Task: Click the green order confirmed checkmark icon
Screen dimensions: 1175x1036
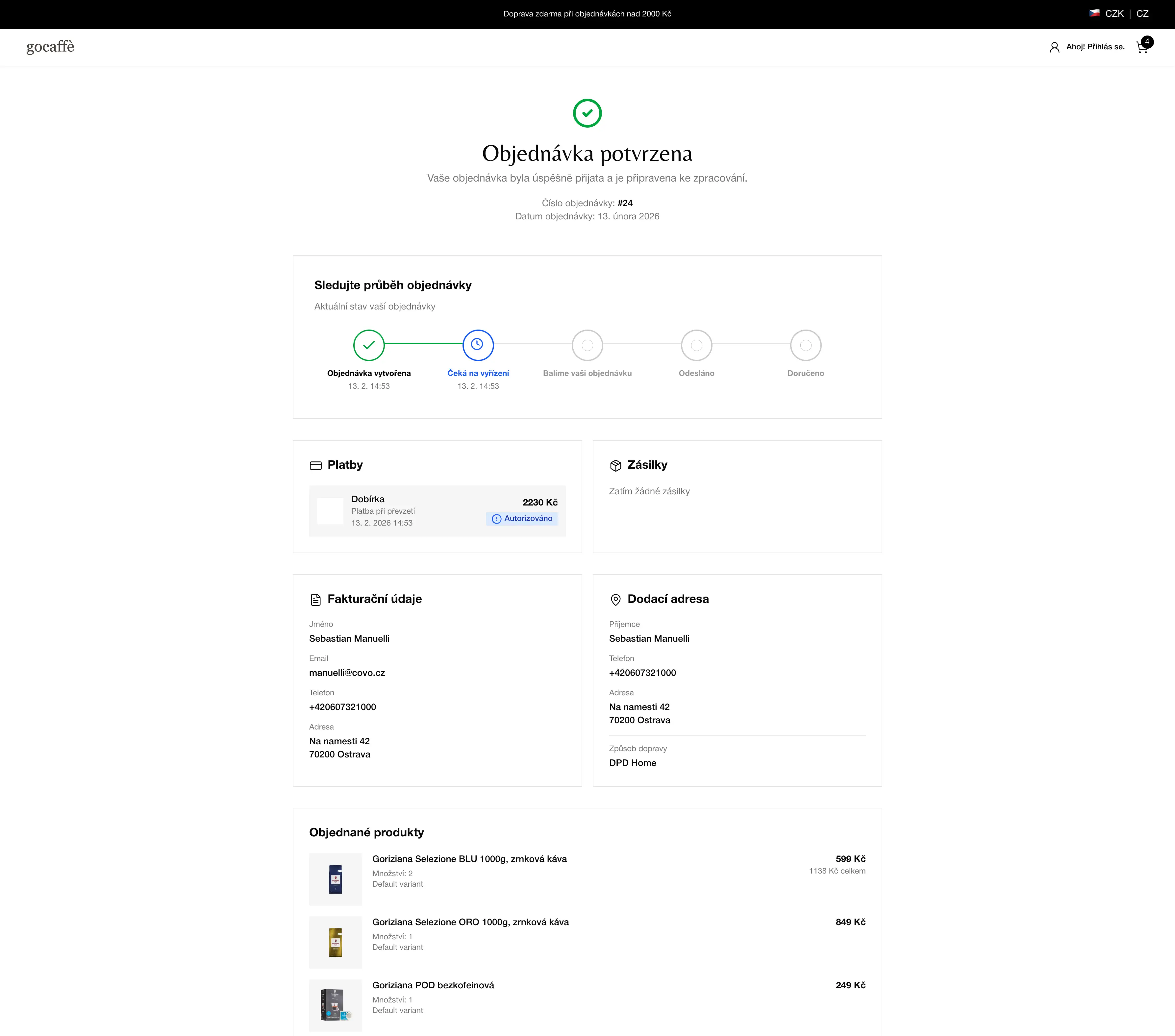Action: pyautogui.click(x=587, y=113)
